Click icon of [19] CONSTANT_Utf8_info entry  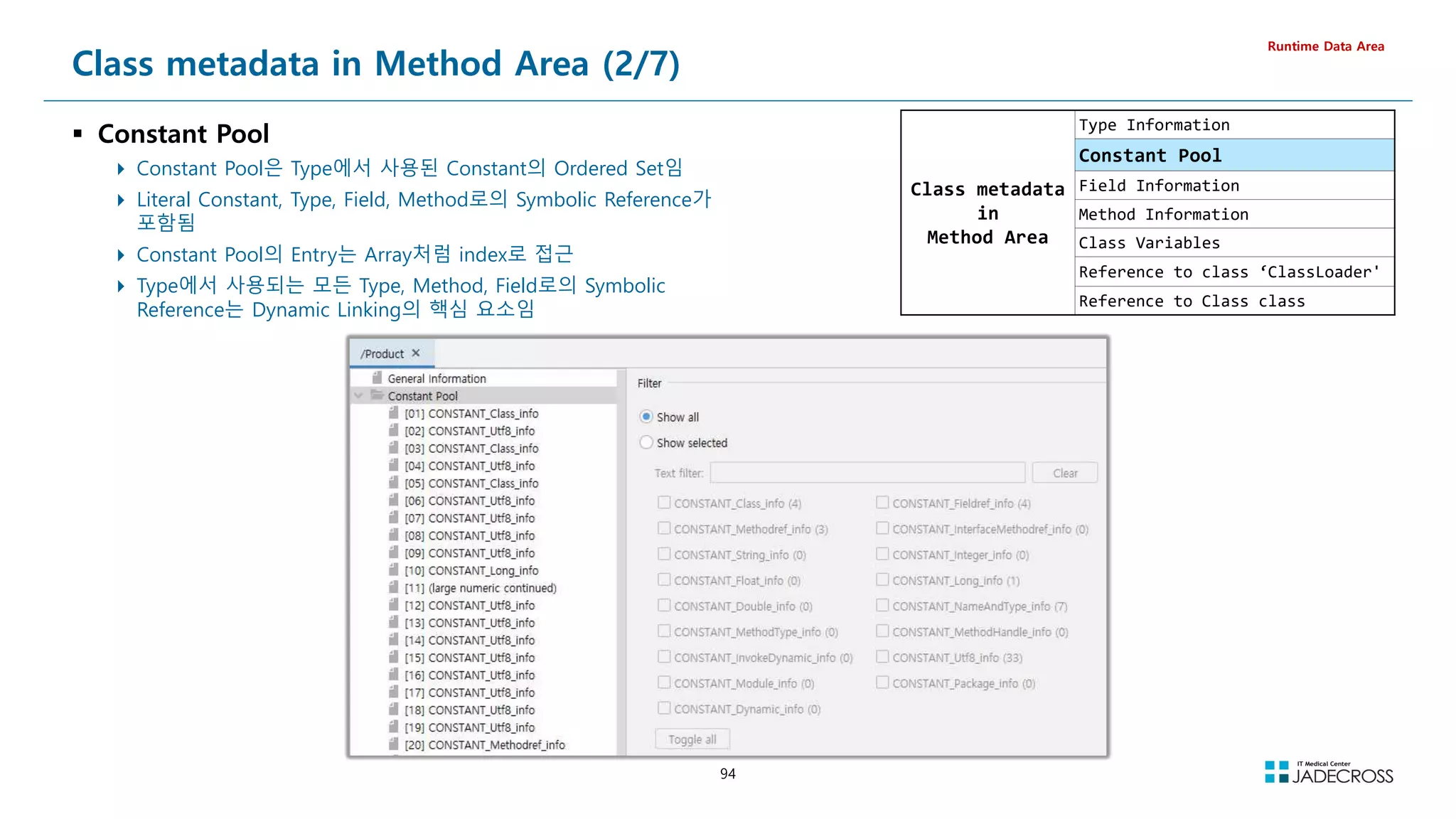coord(394,727)
